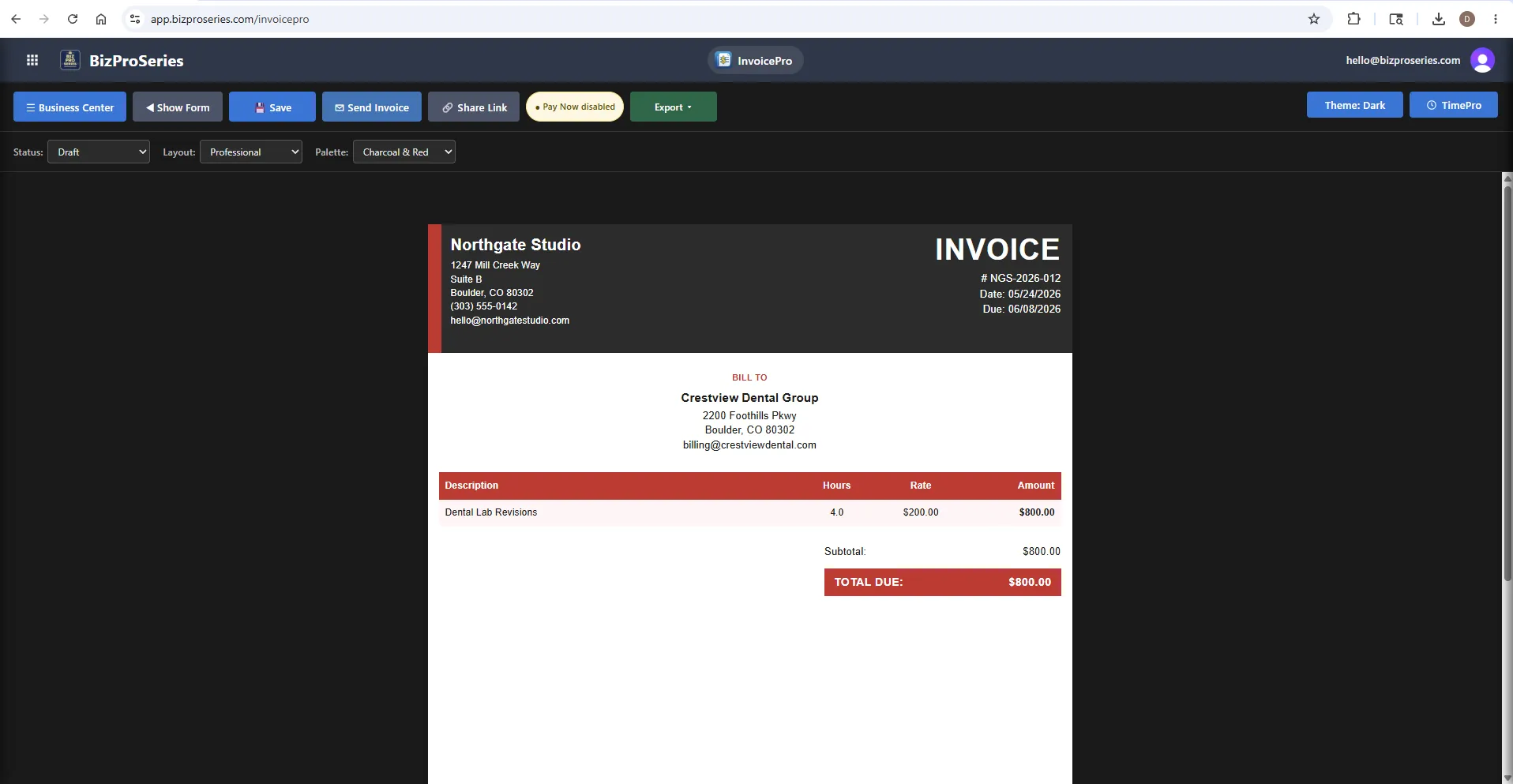This screenshot has height=784, width=1513.
Task: Click the 2200 Foothills Pkwy address line
Action: (750, 415)
